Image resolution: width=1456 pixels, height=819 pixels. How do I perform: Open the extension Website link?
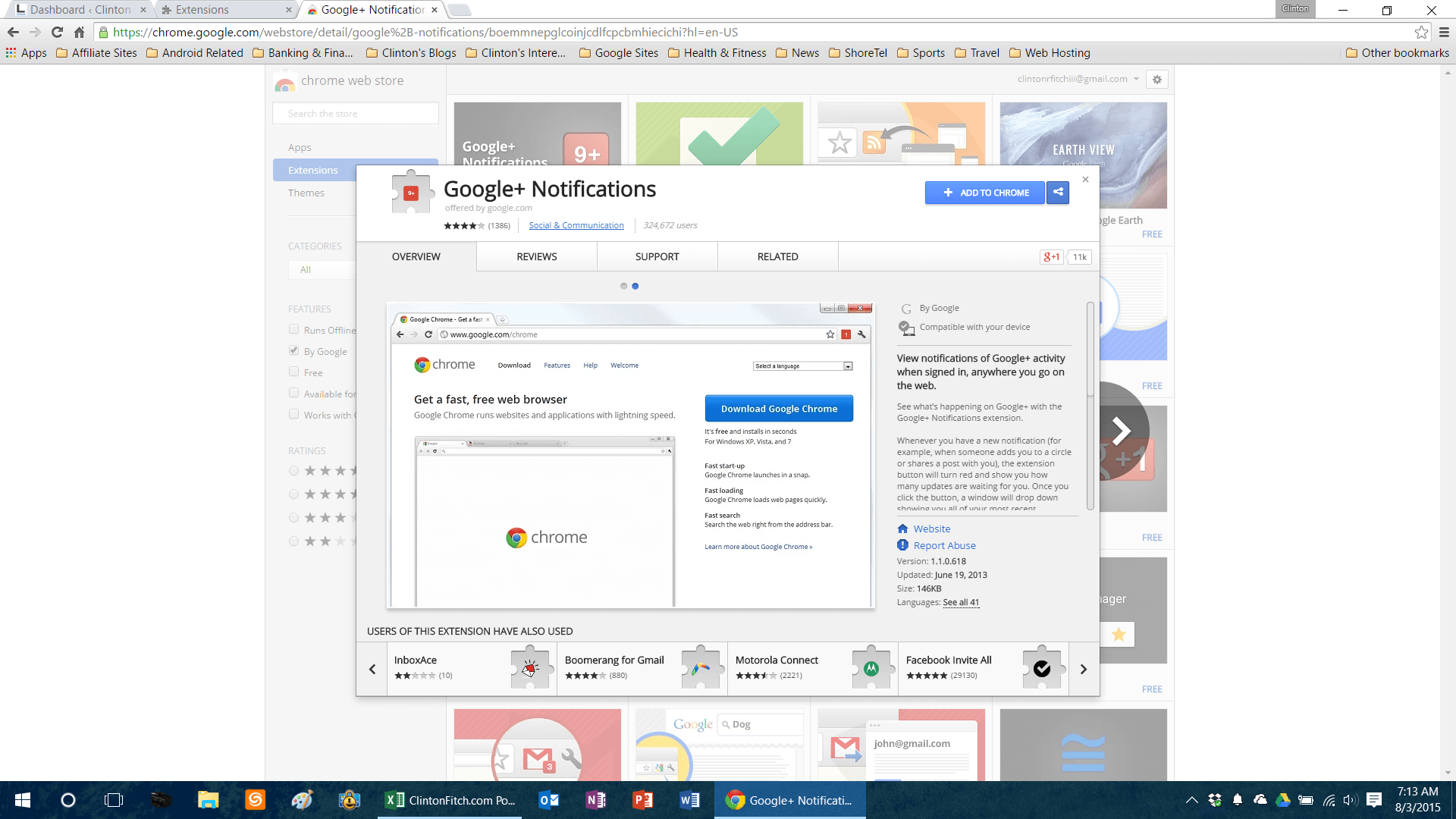point(932,529)
